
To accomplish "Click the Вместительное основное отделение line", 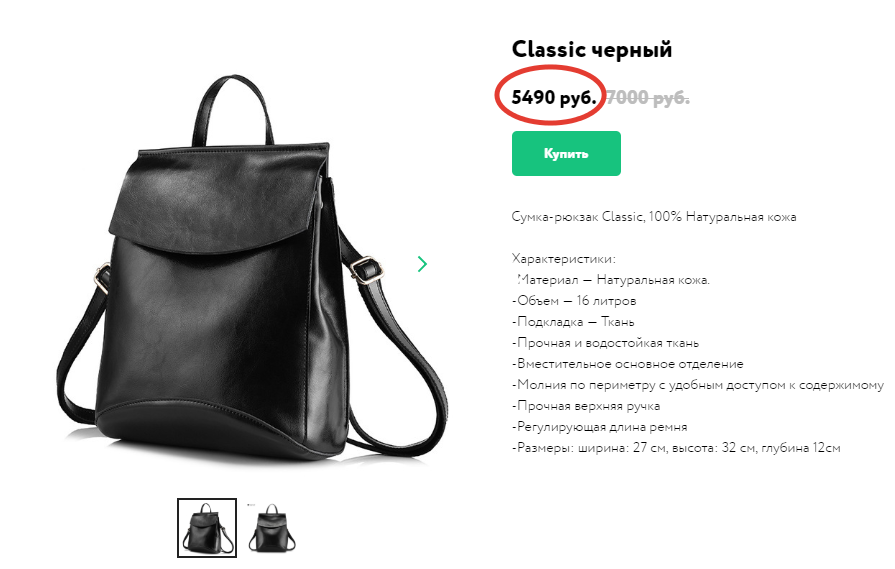I will 627,364.
